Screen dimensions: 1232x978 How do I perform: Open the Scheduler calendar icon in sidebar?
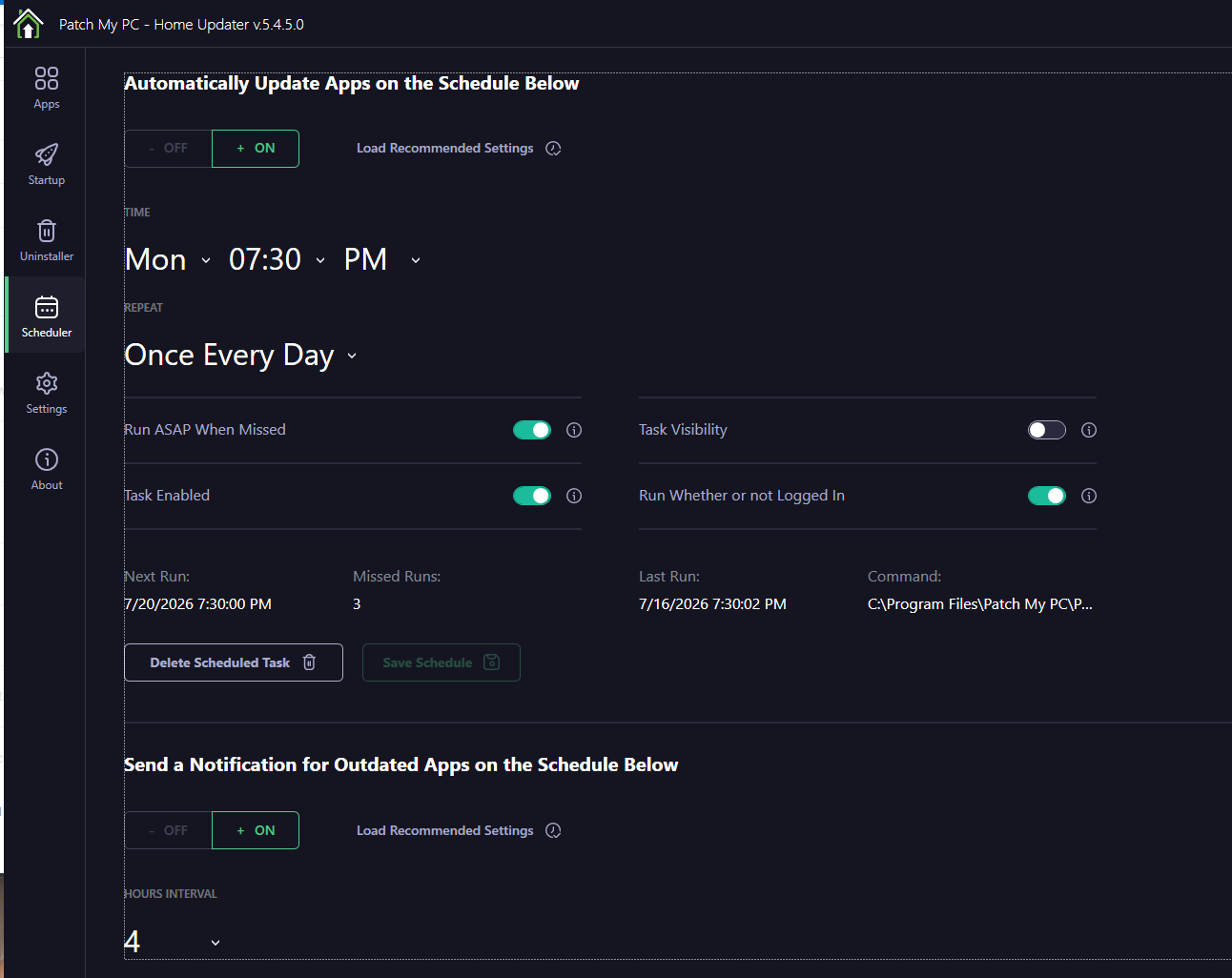[x=47, y=307]
